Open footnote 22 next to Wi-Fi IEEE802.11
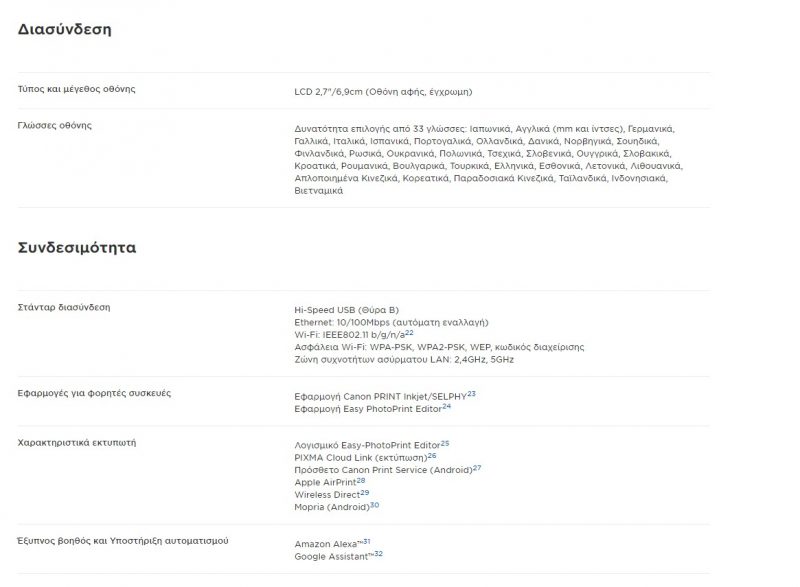 tap(409, 333)
